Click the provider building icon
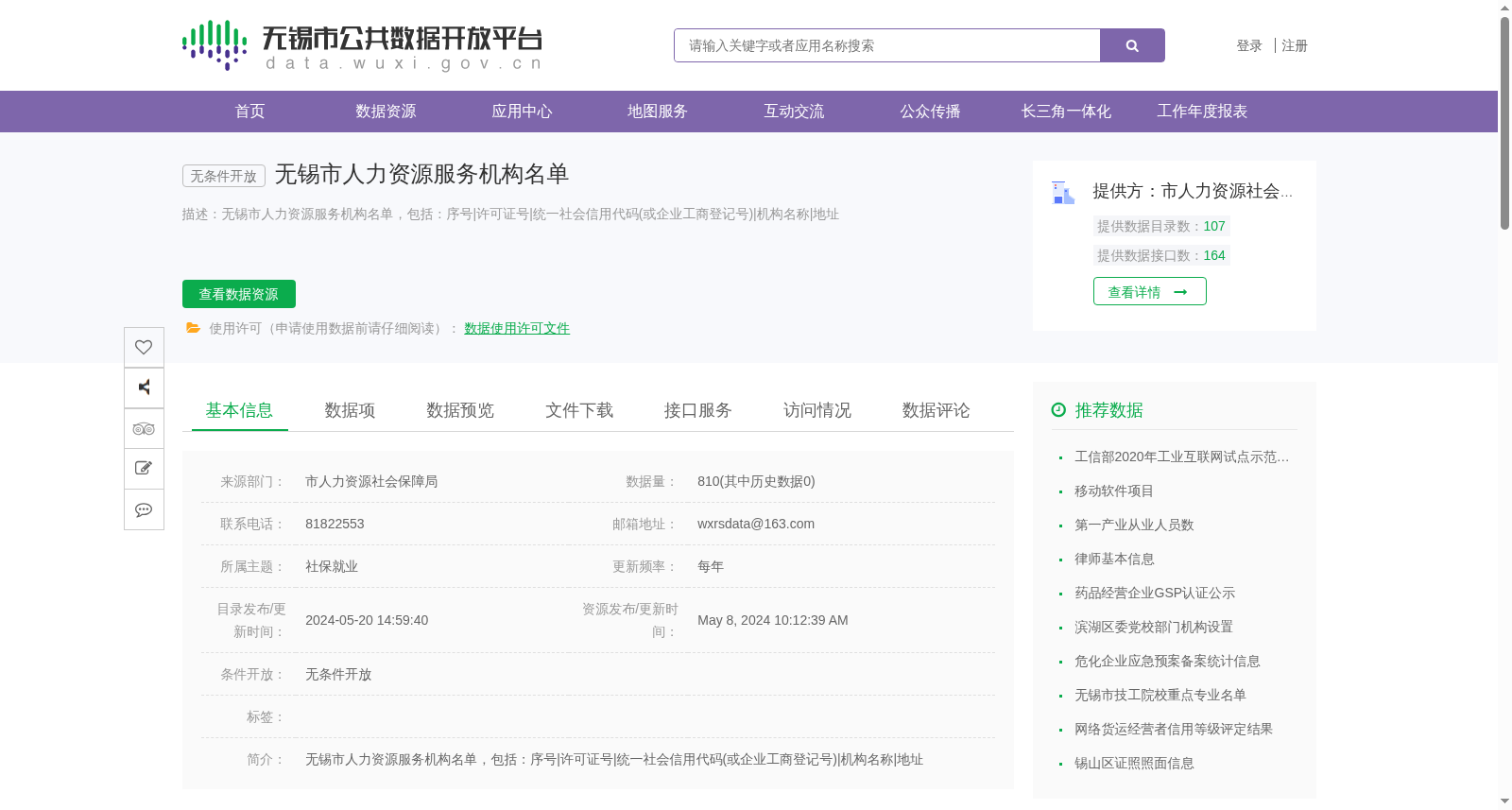 [1063, 193]
